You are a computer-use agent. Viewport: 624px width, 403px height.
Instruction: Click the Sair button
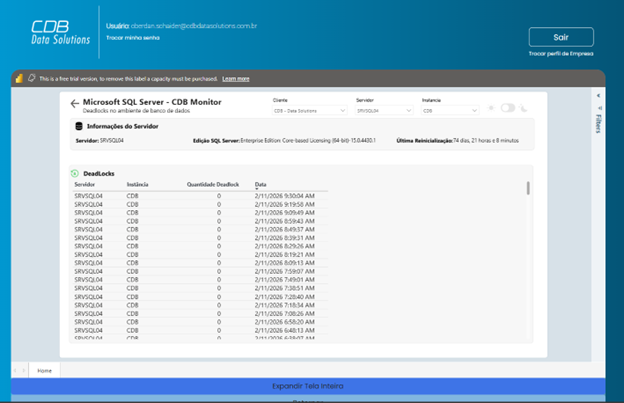[560, 36]
